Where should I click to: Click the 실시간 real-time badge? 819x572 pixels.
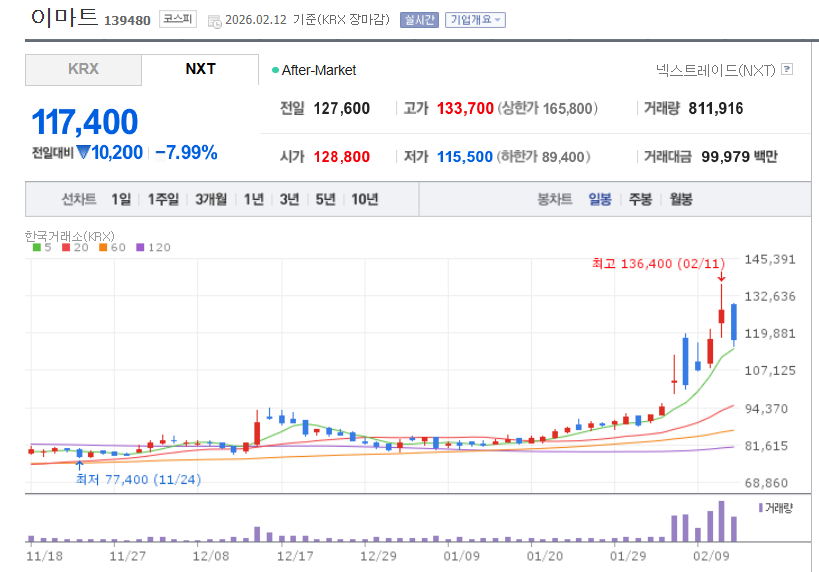pyautogui.click(x=418, y=19)
